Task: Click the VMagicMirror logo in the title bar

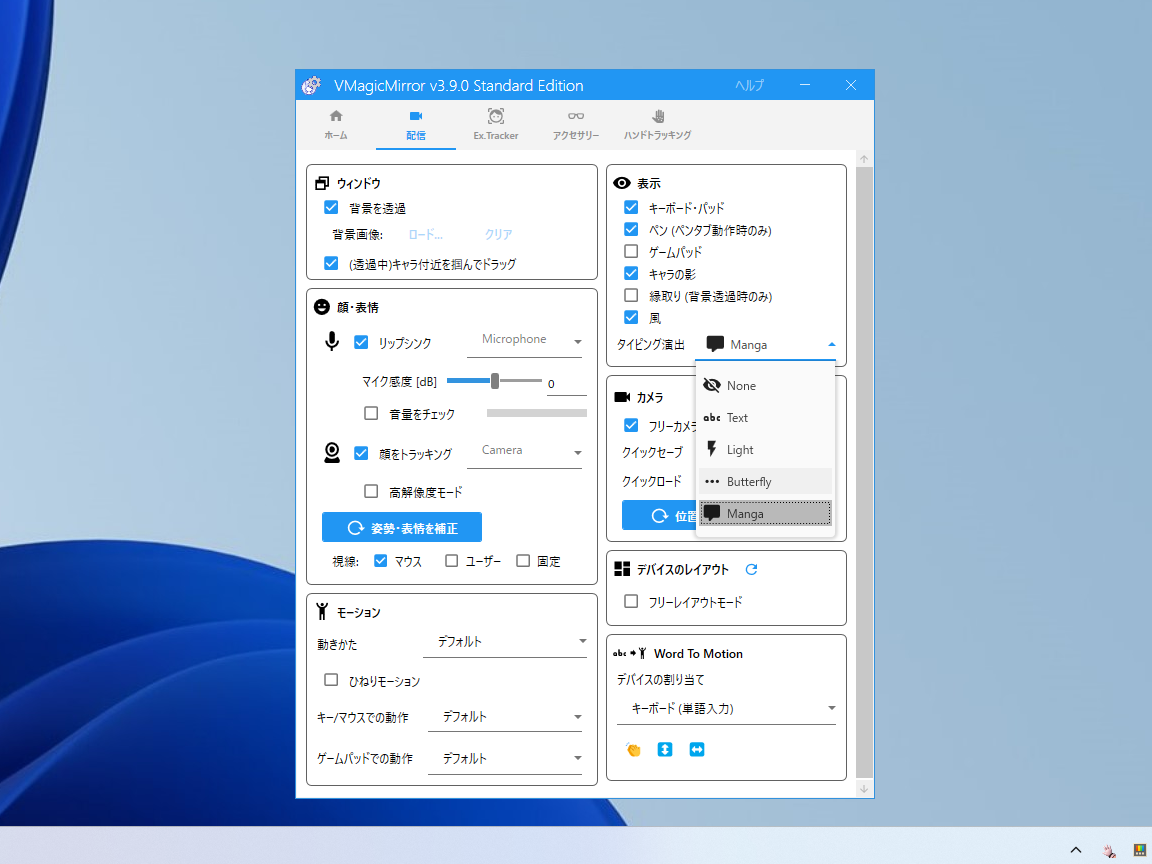Action: click(312, 85)
